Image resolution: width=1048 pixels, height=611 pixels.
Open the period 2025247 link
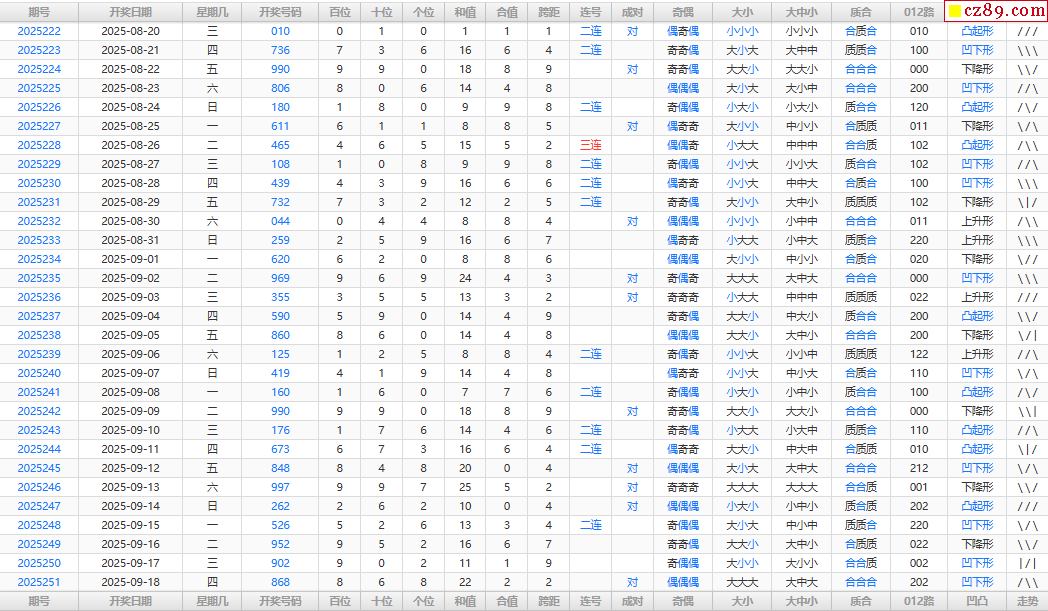(x=39, y=507)
